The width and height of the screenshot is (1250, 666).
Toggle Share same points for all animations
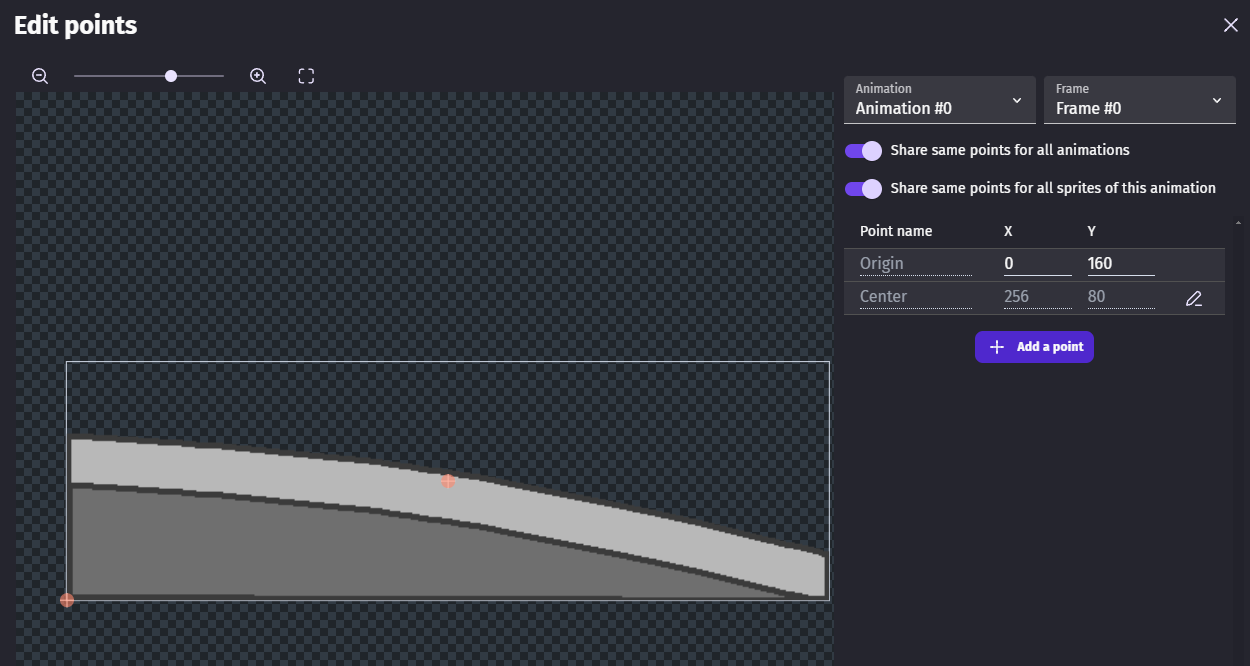click(863, 150)
